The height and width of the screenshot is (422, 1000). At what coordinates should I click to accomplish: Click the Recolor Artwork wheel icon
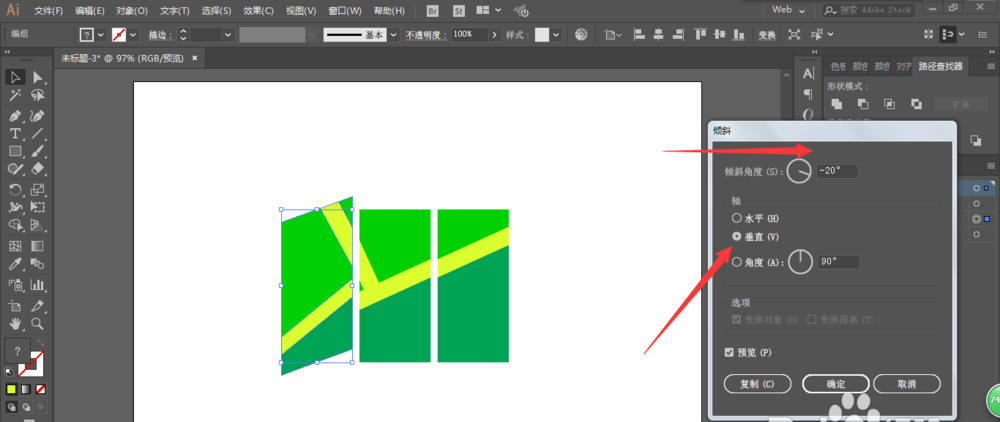click(x=581, y=35)
